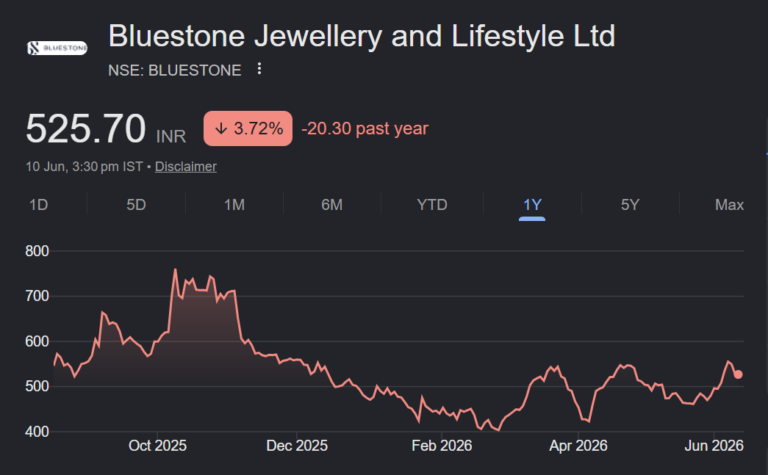Show the YTD chart range
This screenshot has height=475, width=768.
coord(432,205)
